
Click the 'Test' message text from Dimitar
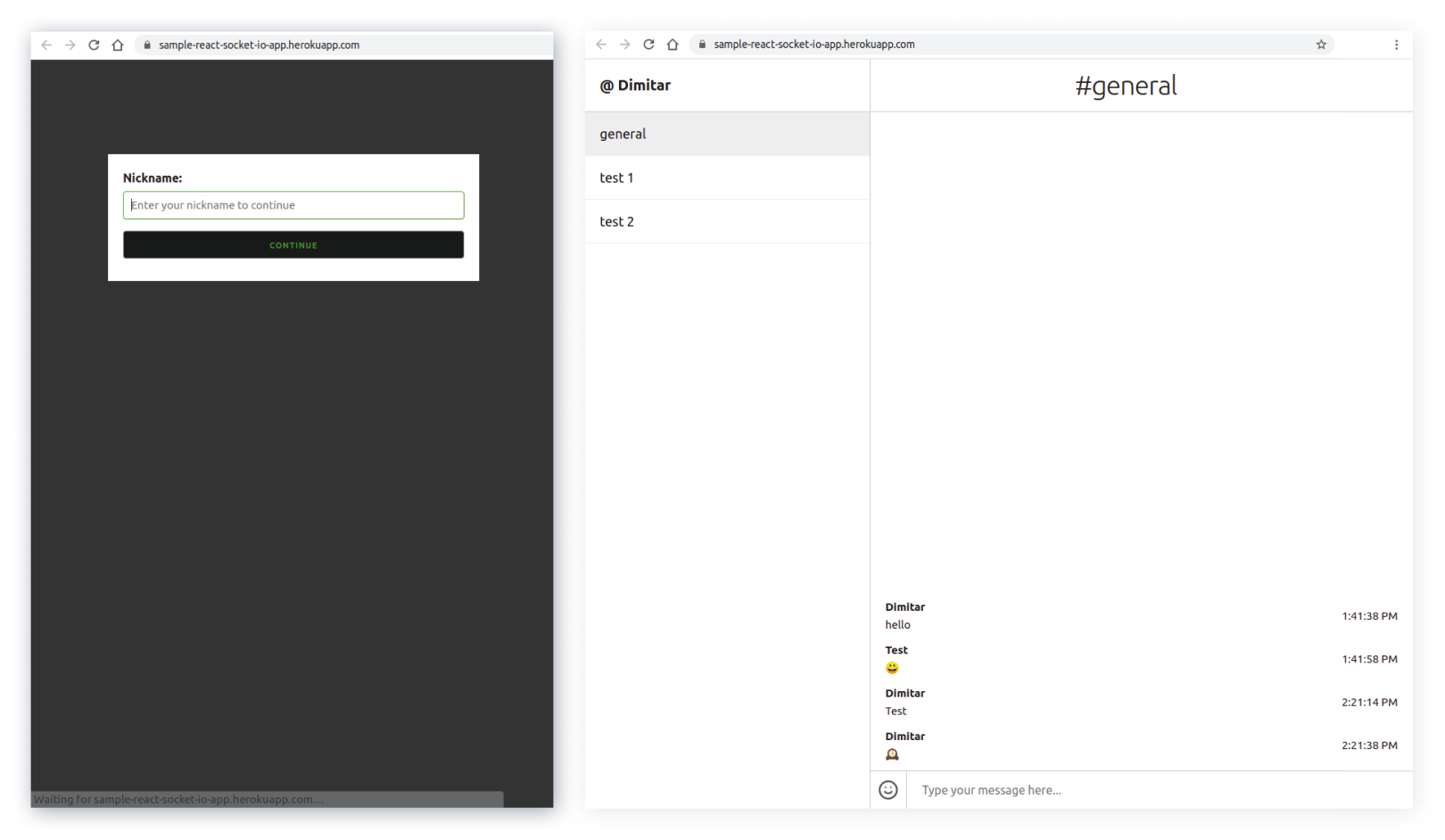coord(896,711)
